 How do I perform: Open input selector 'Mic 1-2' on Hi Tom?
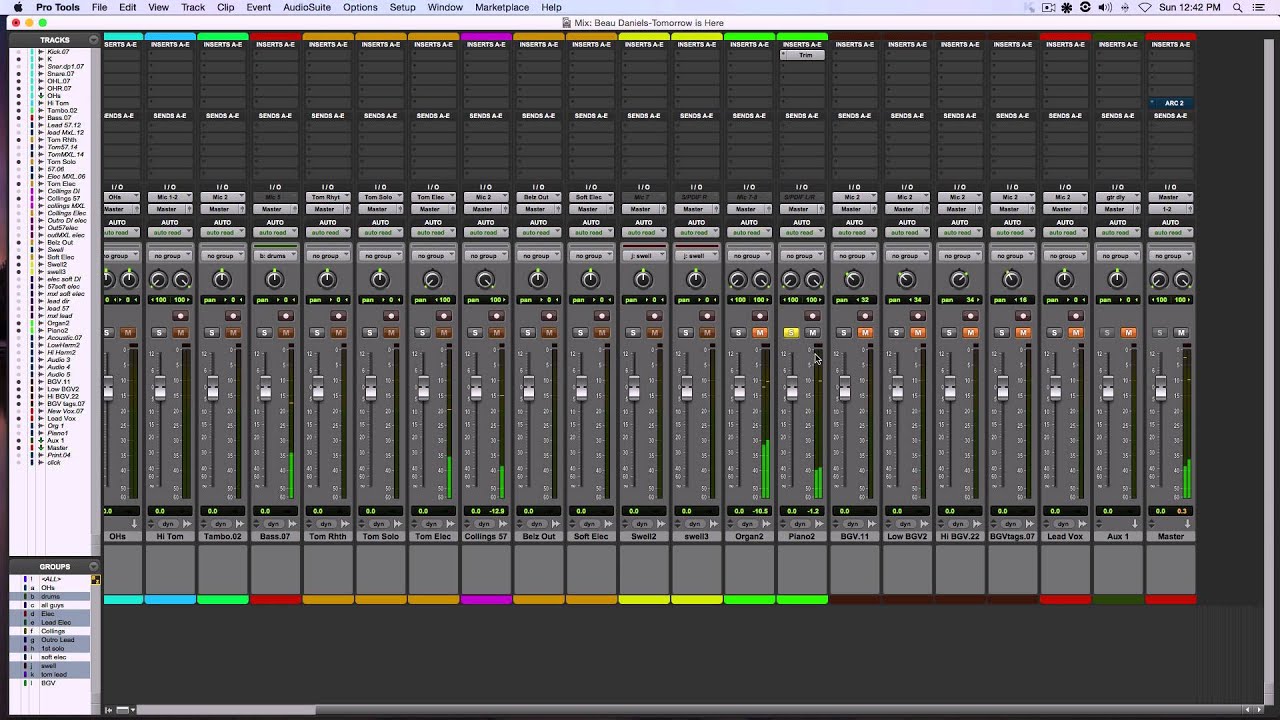point(170,197)
